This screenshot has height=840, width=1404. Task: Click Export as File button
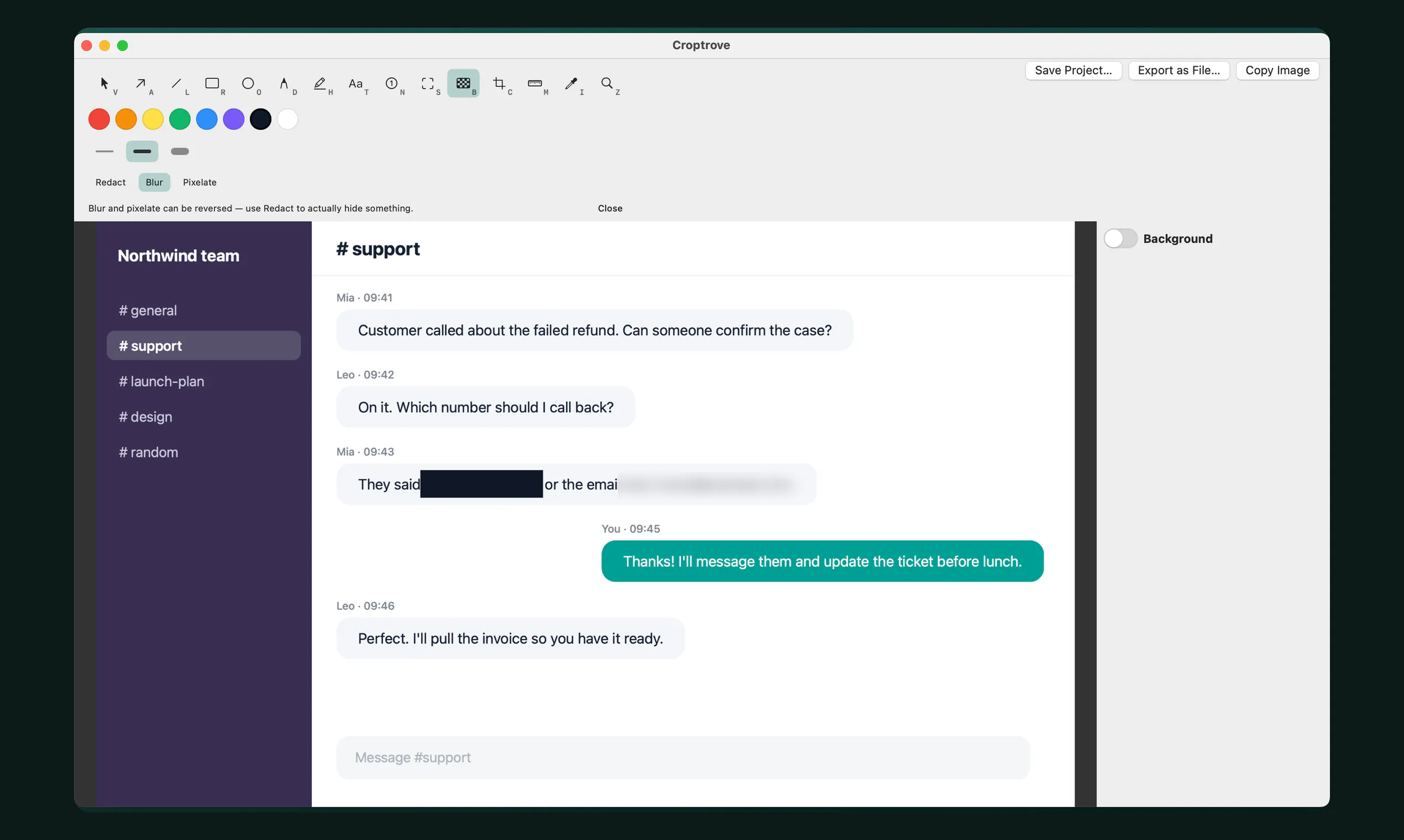(1178, 71)
